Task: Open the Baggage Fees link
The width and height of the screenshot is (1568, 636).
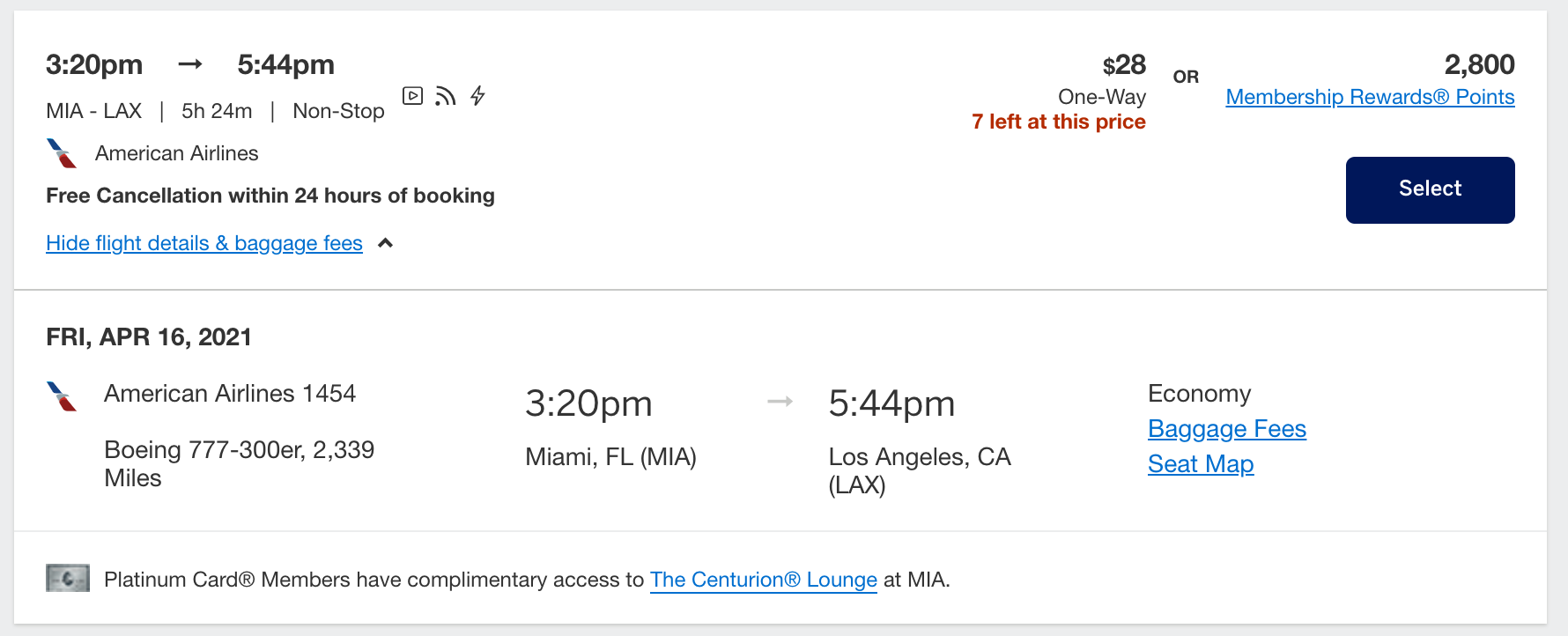Action: 1227,429
